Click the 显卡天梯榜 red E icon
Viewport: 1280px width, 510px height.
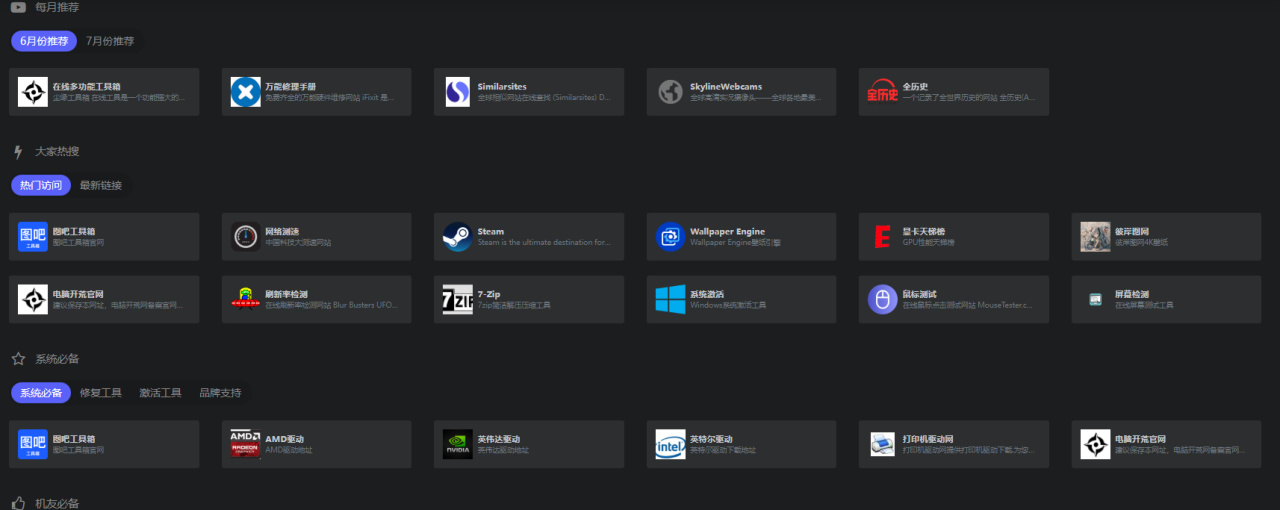883,237
